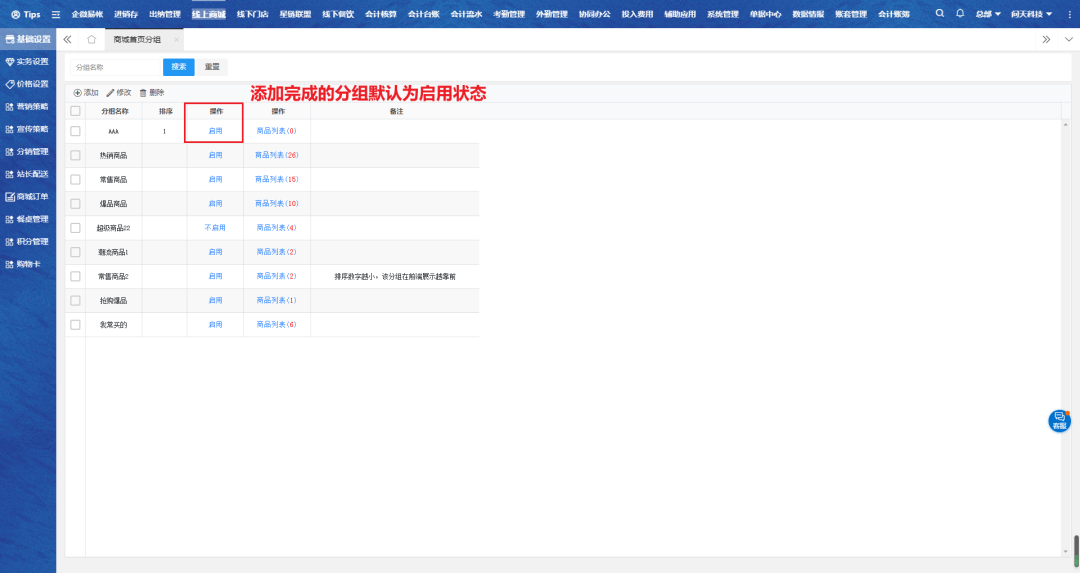
Task: Select 商城订单 in the left sidebar
Action: click(x=28, y=197)
